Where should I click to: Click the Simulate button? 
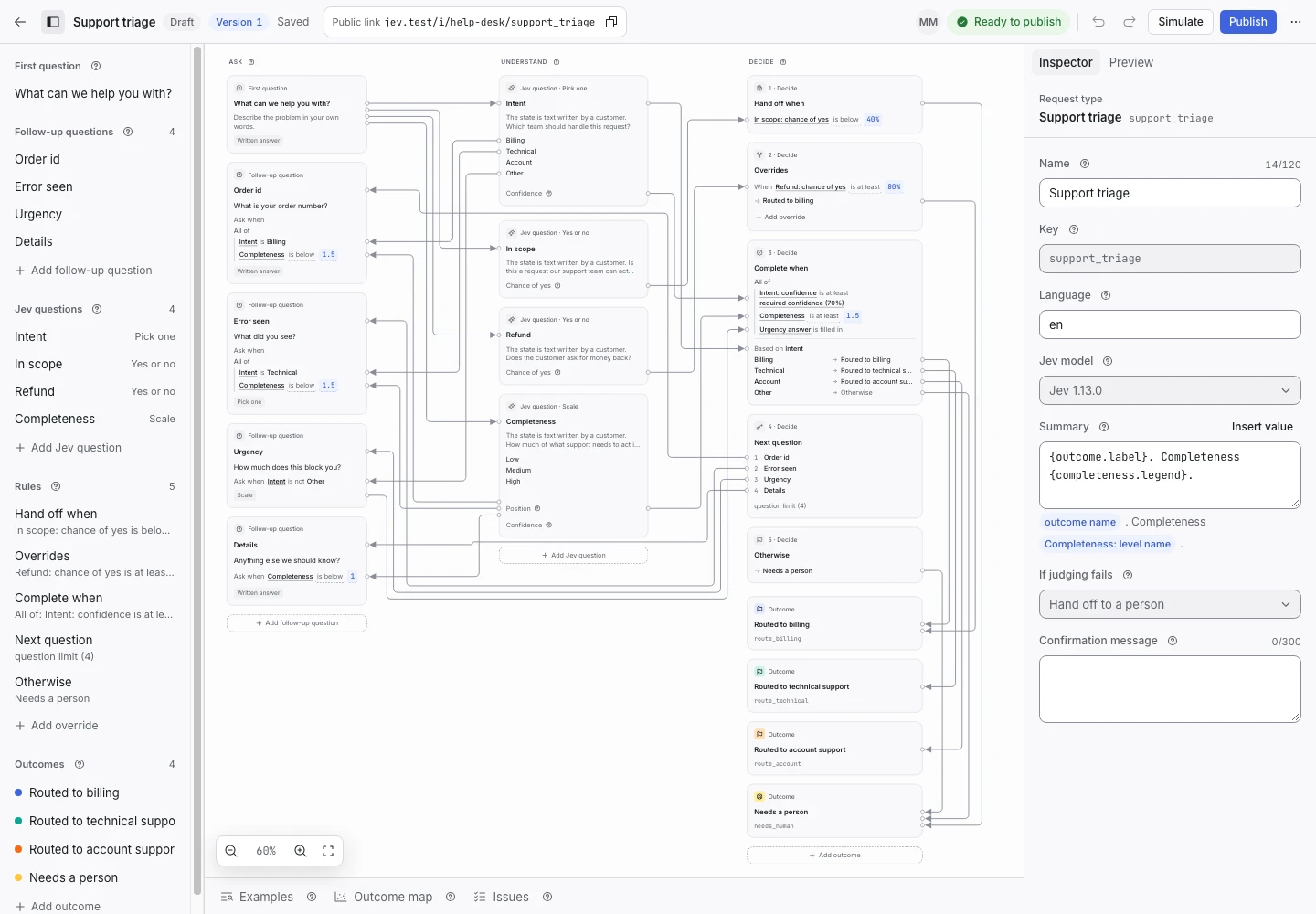pyautogui.click(x=1180, y=22)
